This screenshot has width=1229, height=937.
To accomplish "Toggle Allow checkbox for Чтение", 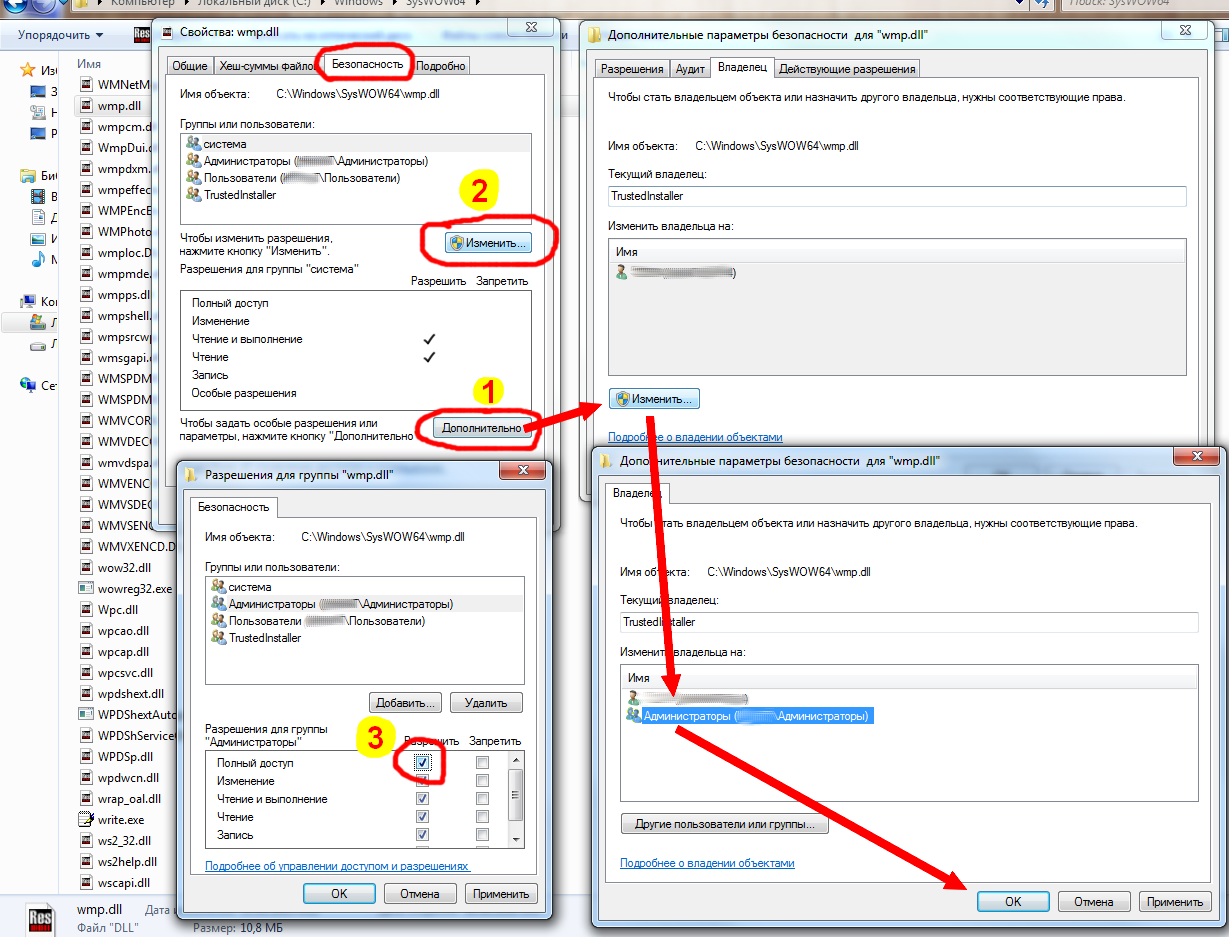I will click(x=423, y=817).
